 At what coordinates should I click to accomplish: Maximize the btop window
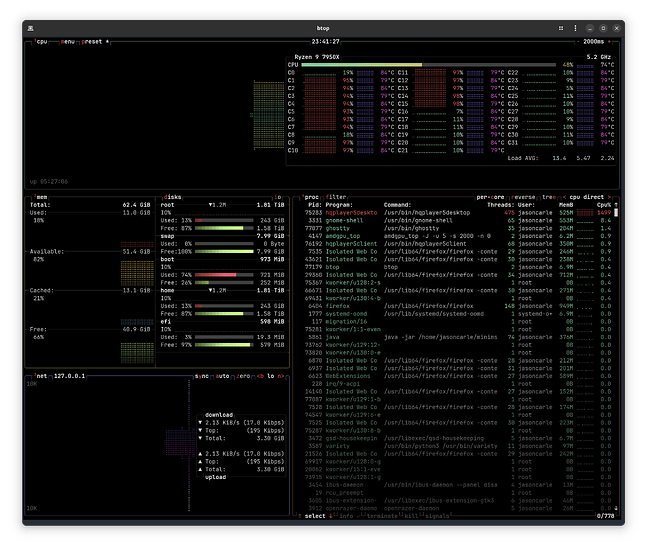(x=603, y=28)
